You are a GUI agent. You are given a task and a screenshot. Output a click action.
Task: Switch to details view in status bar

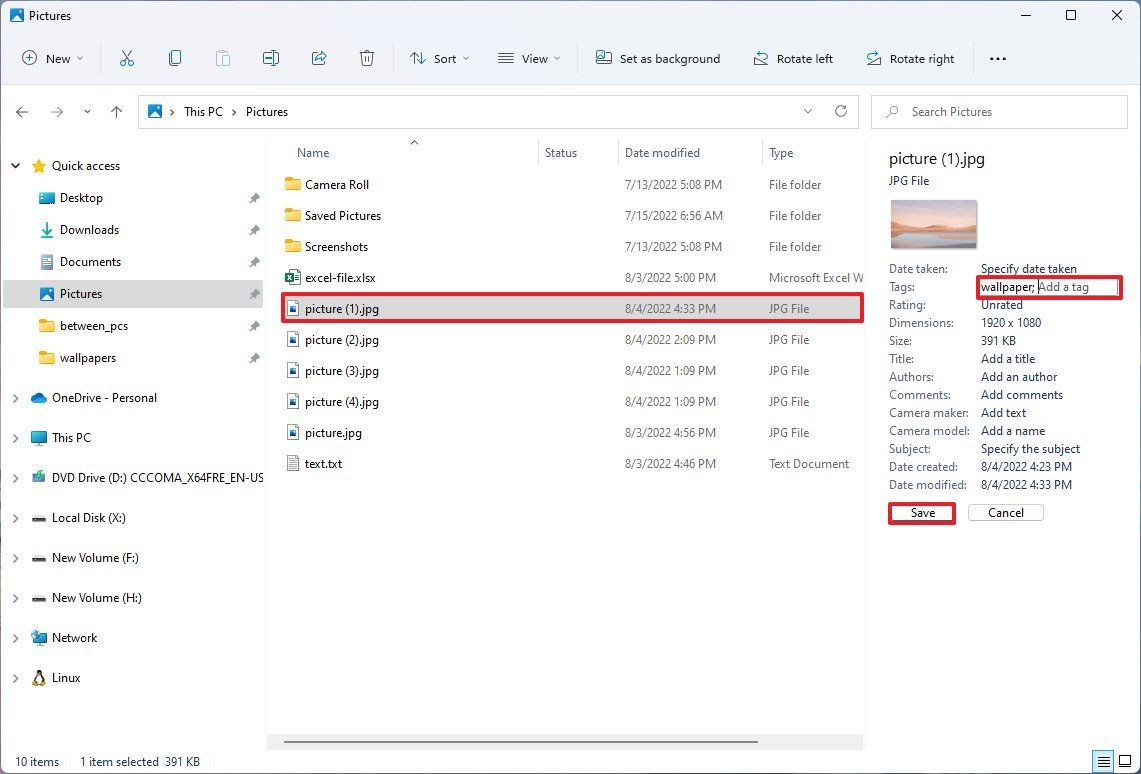(x=1104, y=761)
